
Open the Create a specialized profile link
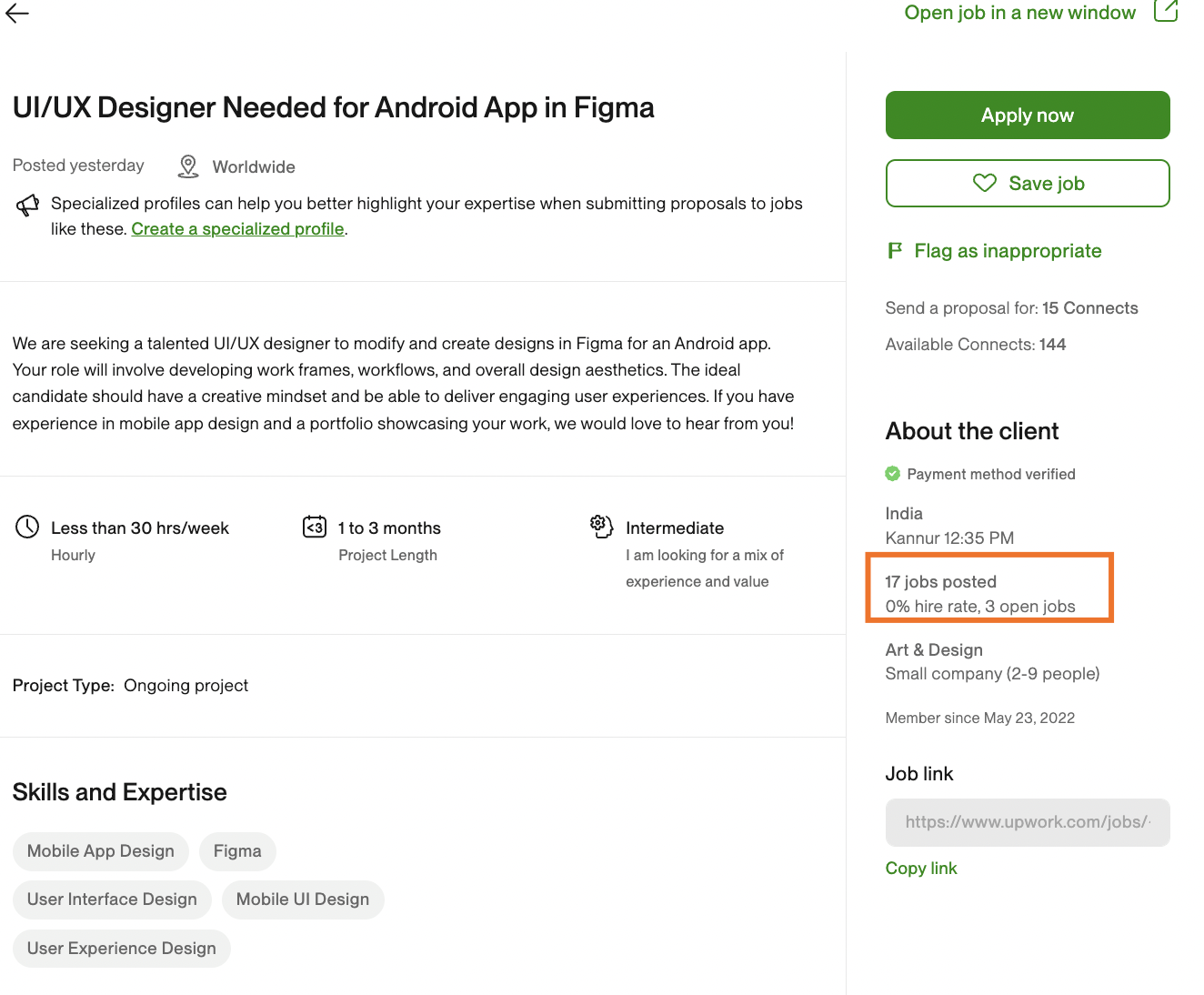point(237,229)
